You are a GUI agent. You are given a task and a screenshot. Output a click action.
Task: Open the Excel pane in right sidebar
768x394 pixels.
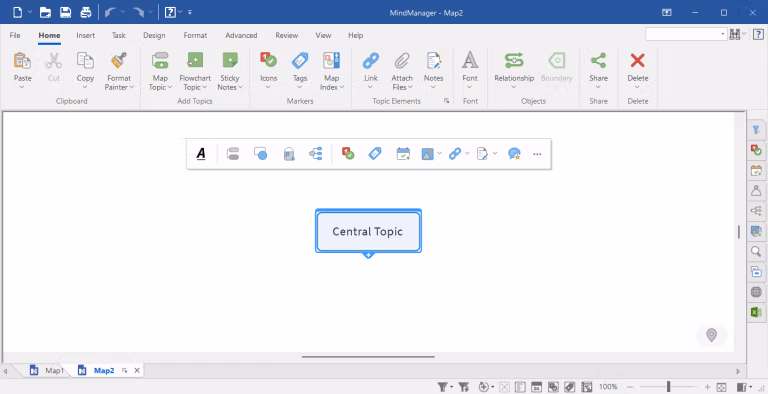pos(756,312)
